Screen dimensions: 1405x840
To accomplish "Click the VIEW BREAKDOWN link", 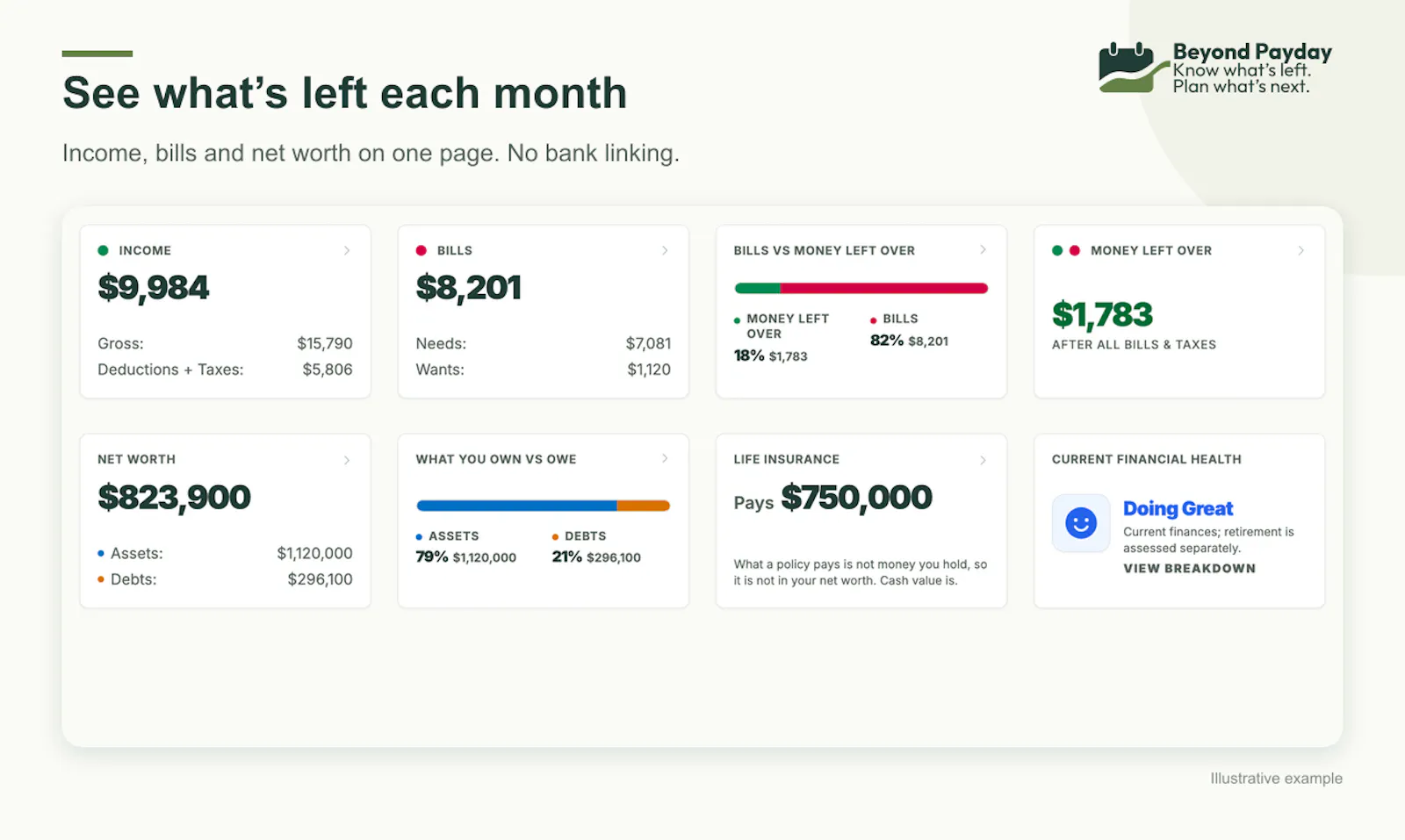I will click(x=1189, y=569).
